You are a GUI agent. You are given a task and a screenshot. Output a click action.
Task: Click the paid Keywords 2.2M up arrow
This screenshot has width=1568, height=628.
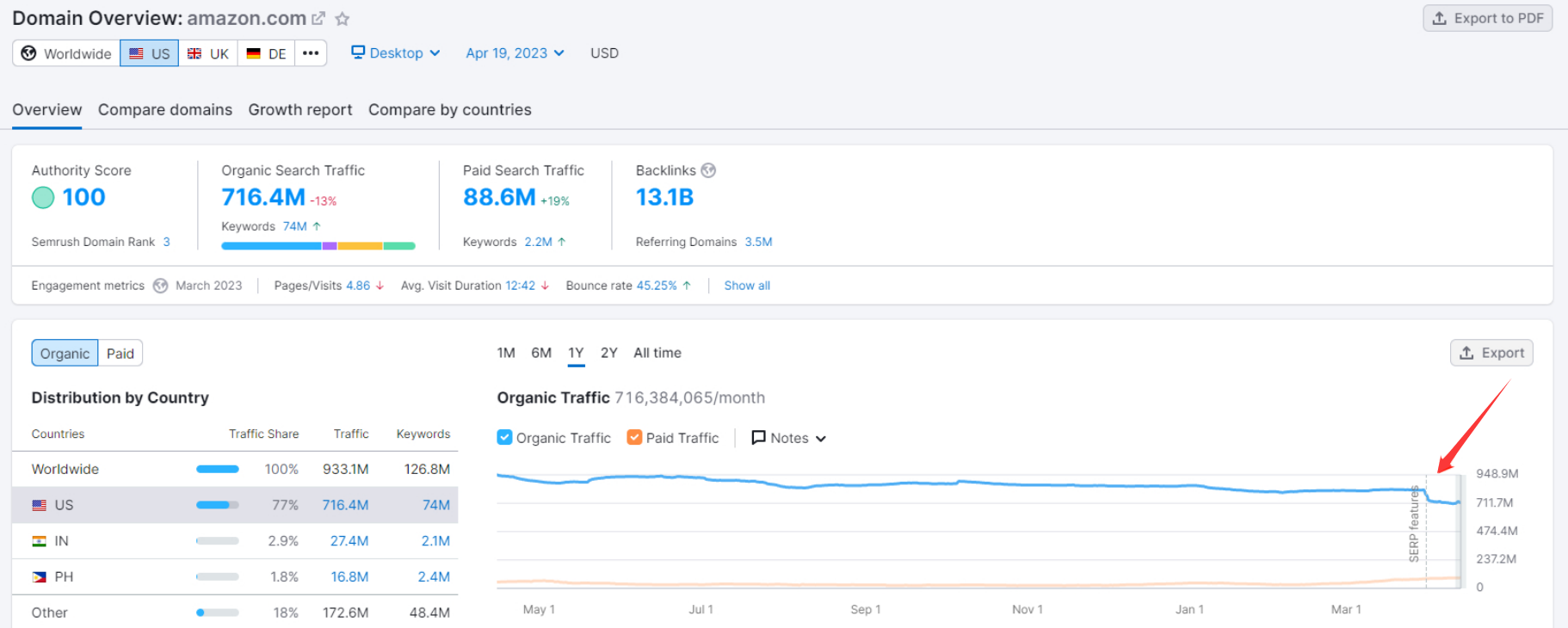562,242
